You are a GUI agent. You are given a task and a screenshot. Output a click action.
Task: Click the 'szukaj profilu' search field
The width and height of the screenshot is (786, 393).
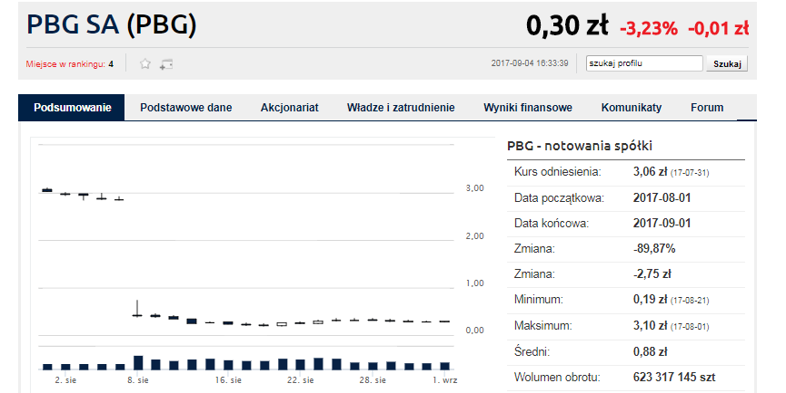pos(645,64)
